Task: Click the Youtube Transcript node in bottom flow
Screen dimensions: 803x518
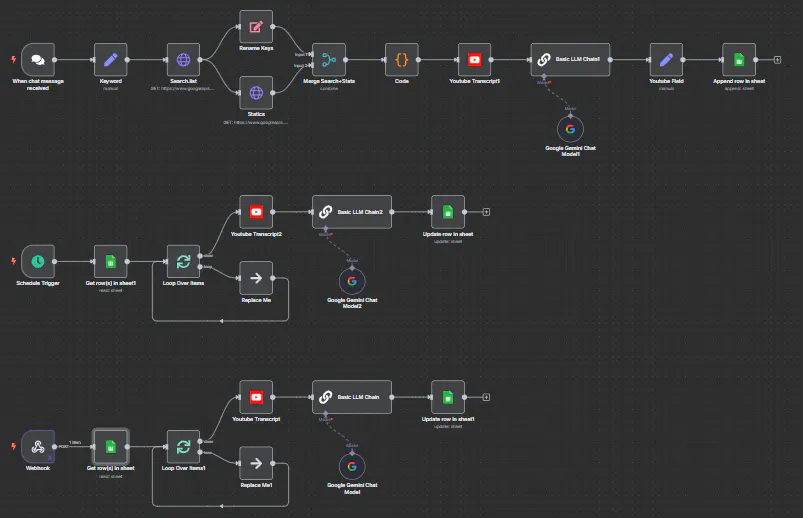Action: [256, 397]
